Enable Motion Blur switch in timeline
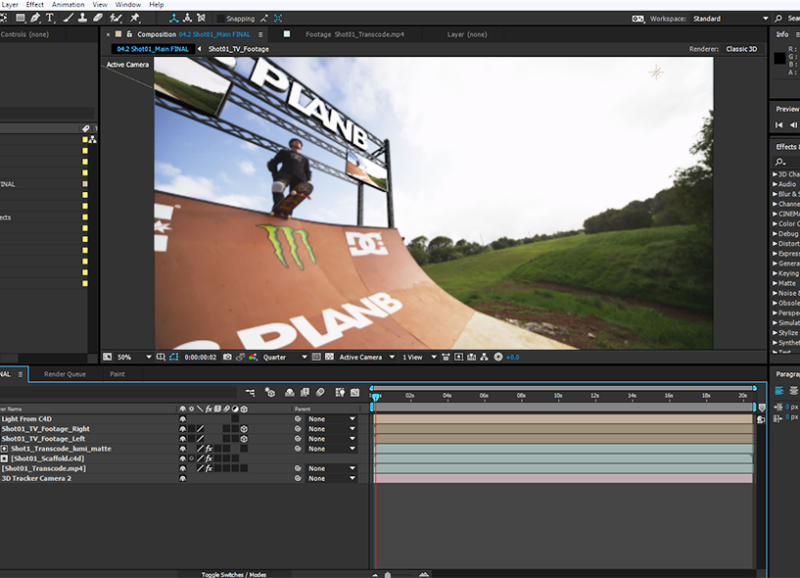Image resolution: width=800 pixels, height=578 pixels. pyautogui.click(x=320, y=392)
